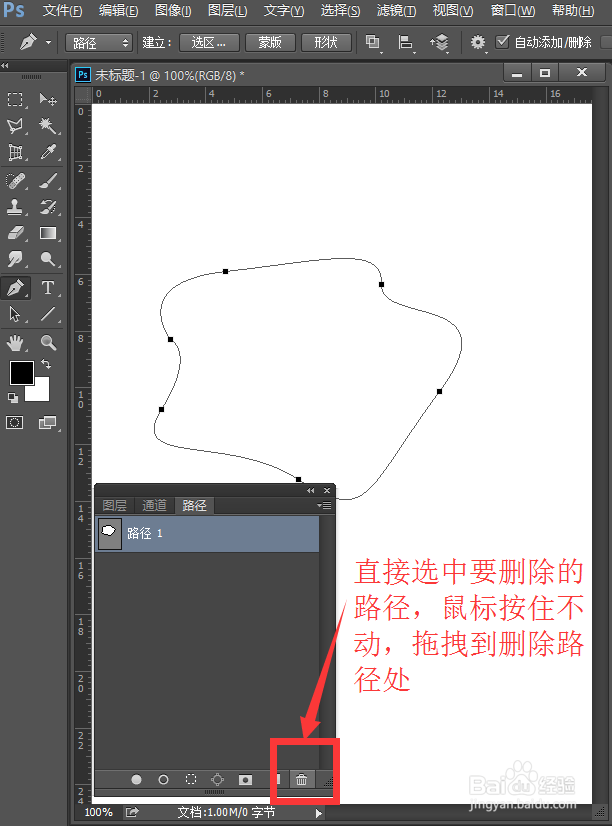
Task: Select the Polygonal Lasso tool
Action: 15,126
